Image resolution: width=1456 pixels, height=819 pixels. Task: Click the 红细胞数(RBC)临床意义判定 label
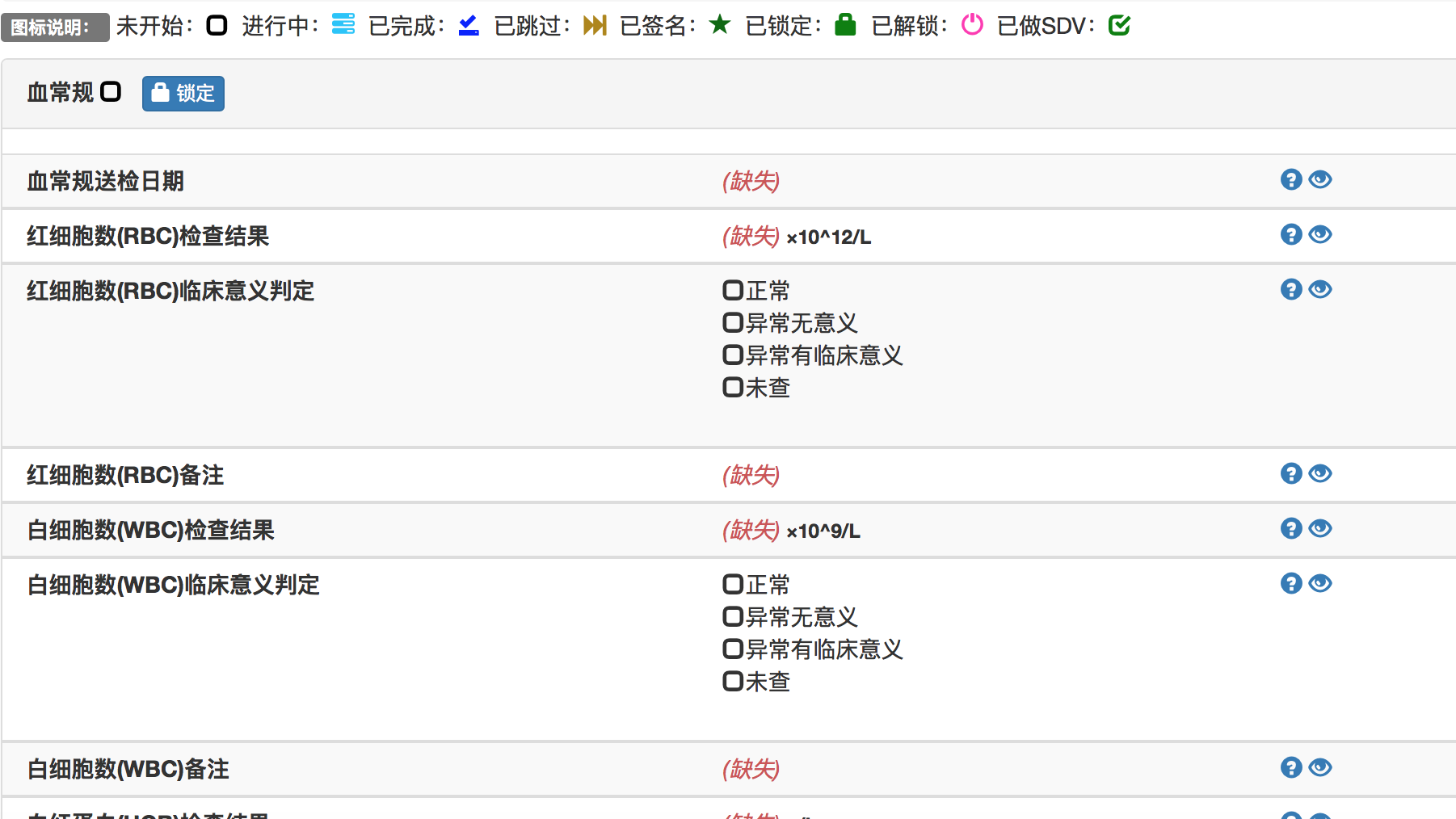pos(170,291)
